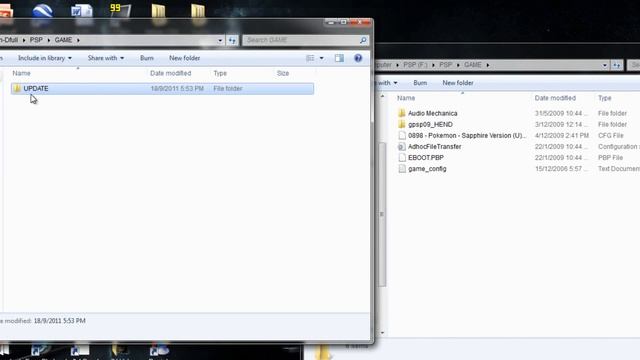Open the PBP File type cell for EBOOT.PBP
The width and height of the screenshot is (640, 360).
pyautogui.click(x=610, y=158)
